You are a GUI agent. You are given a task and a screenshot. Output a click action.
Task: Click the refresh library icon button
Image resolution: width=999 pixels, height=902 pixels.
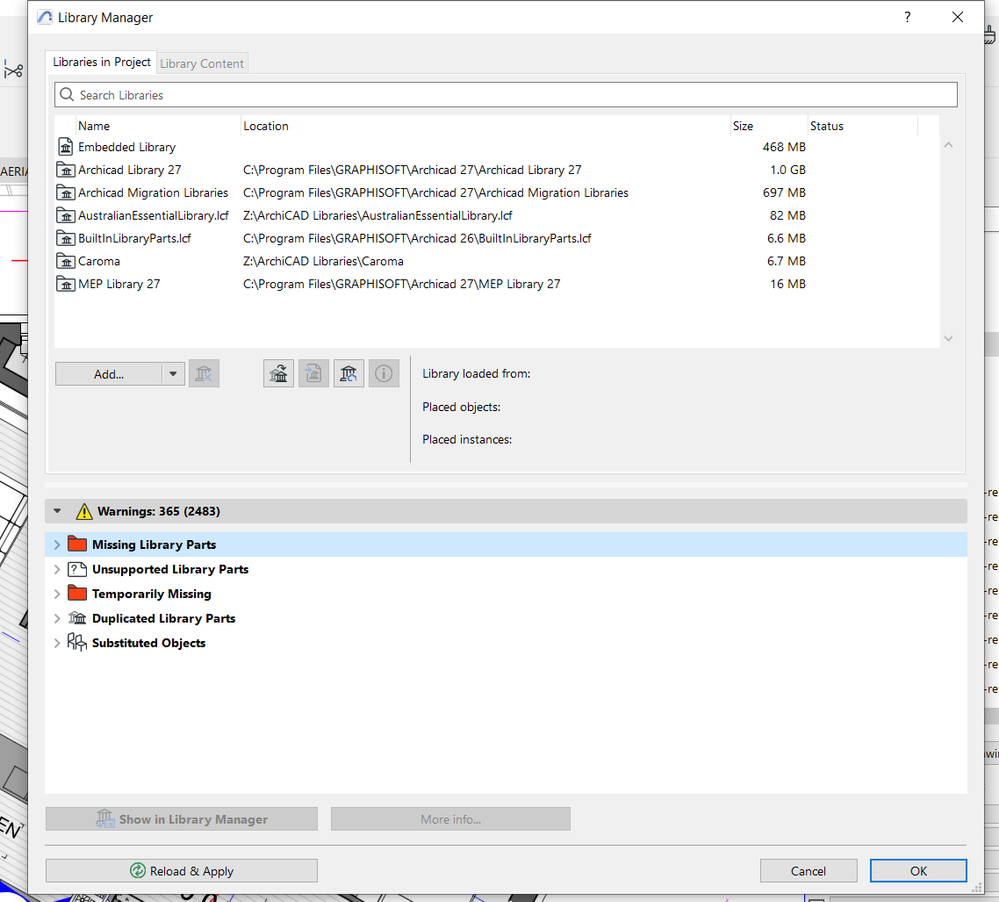349,374
